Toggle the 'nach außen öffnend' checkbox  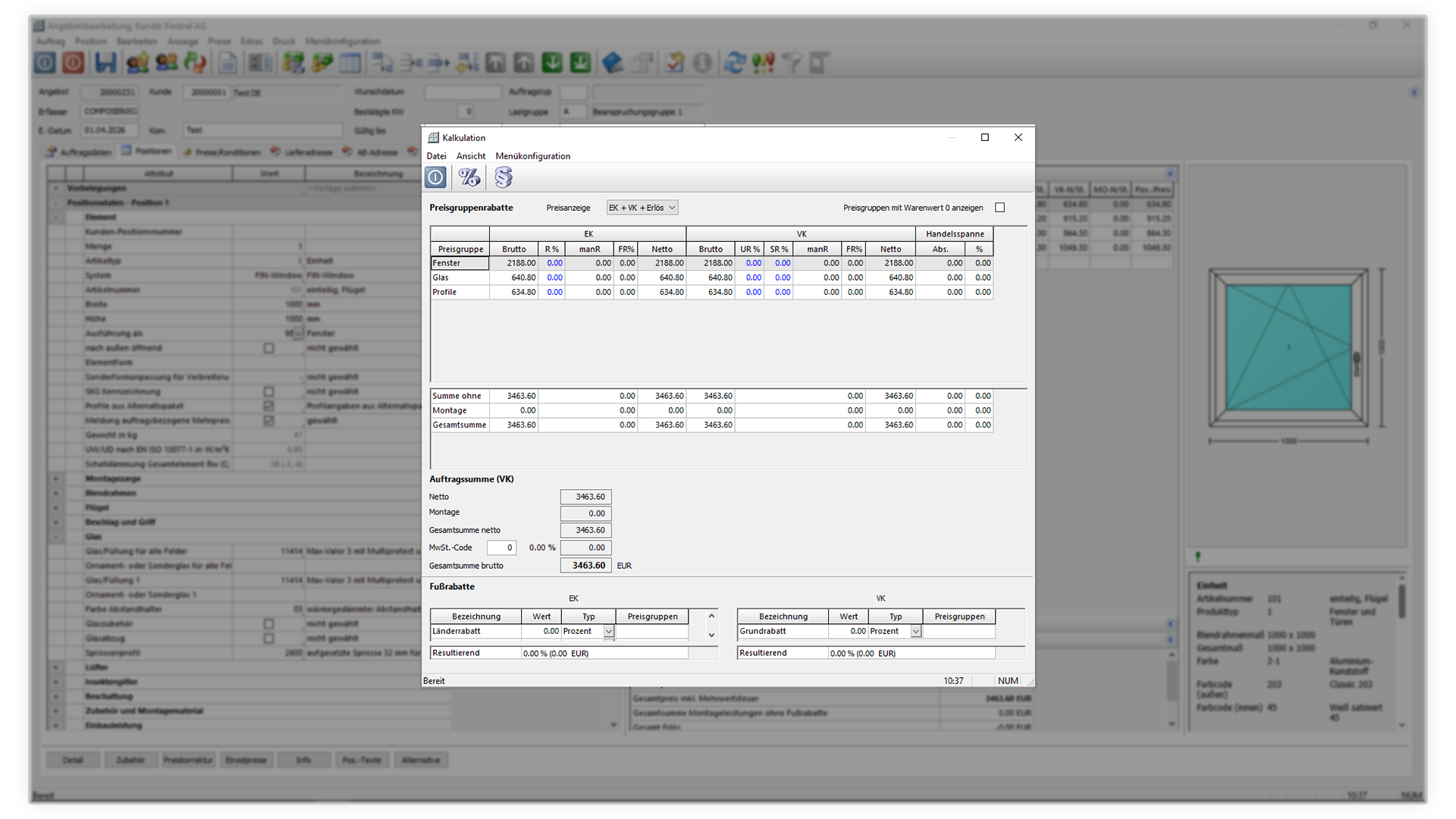[x=268, y=348]
